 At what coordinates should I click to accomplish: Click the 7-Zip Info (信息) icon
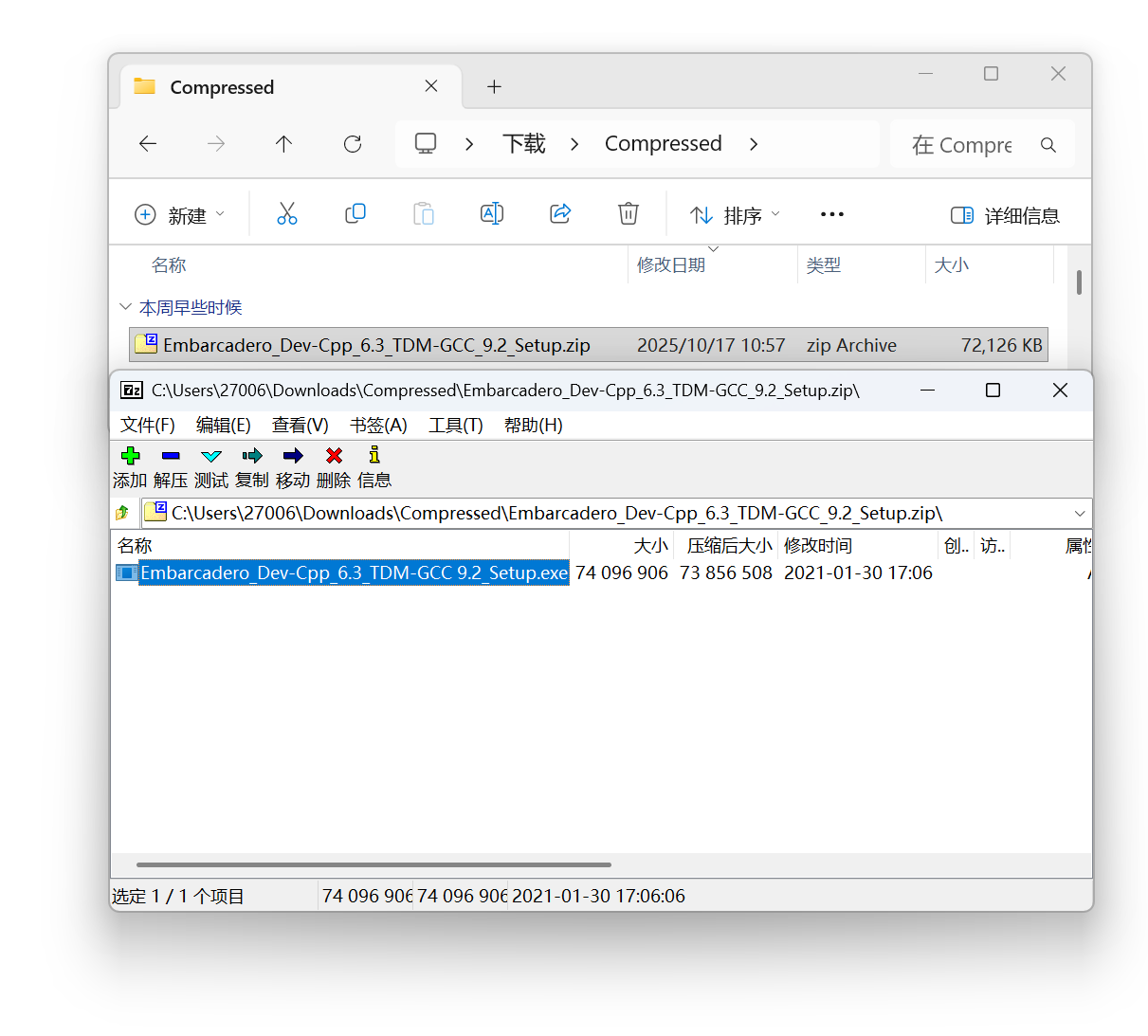point(374,455)
